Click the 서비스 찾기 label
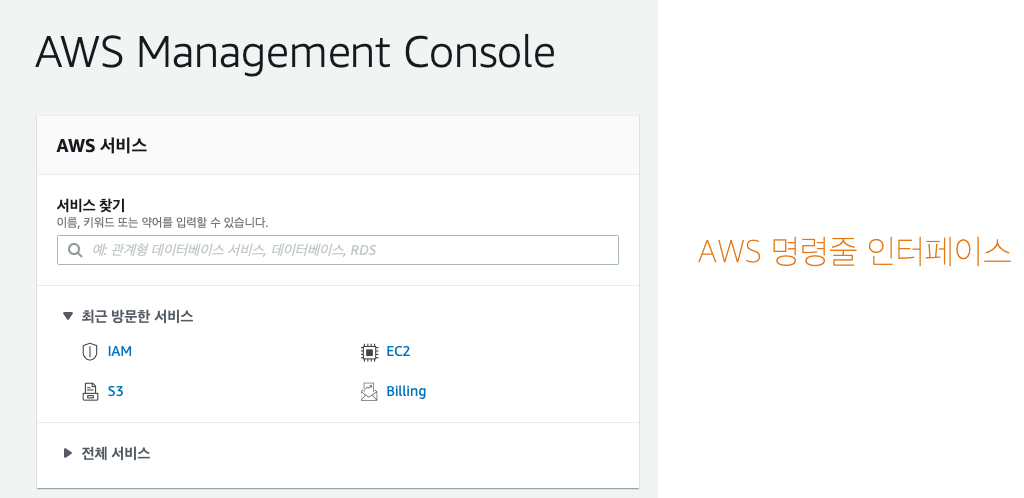Image resolution: width=1024 pixels, height=498 pixels. [x=91, y=205]
